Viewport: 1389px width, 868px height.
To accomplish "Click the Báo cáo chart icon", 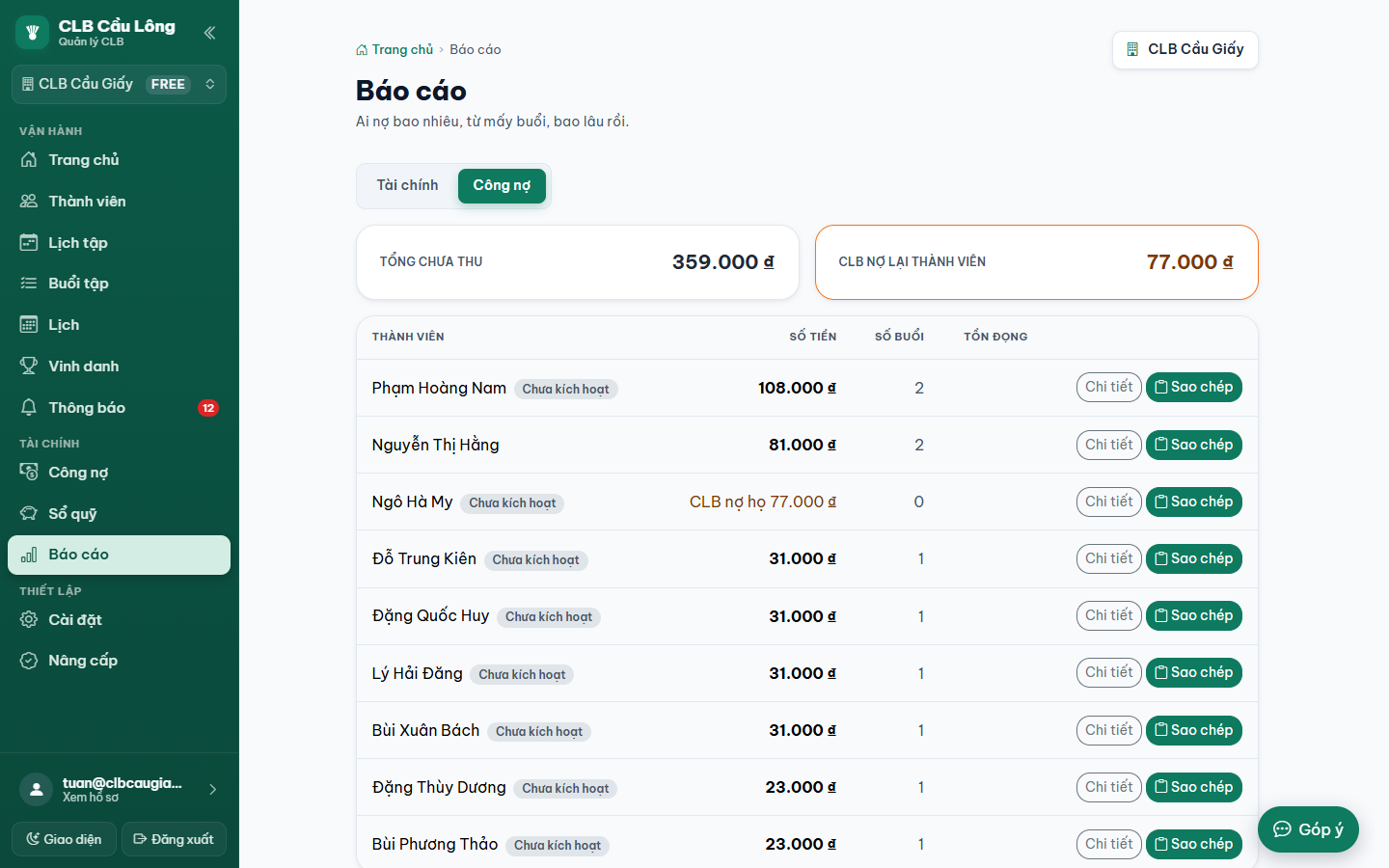I will 29,555.
